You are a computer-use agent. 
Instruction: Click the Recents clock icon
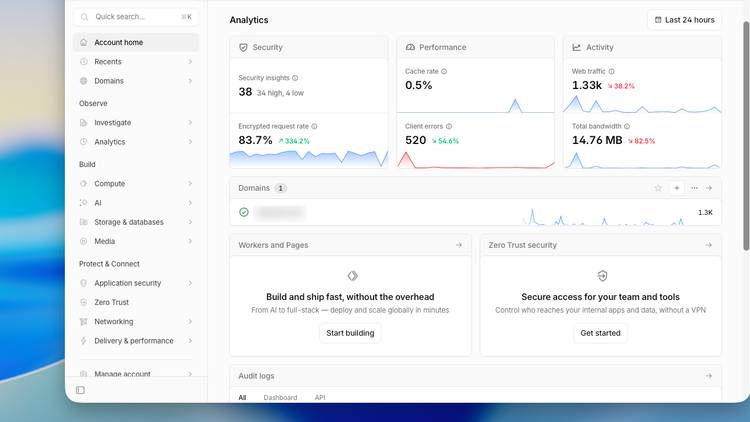click(84, 61)
